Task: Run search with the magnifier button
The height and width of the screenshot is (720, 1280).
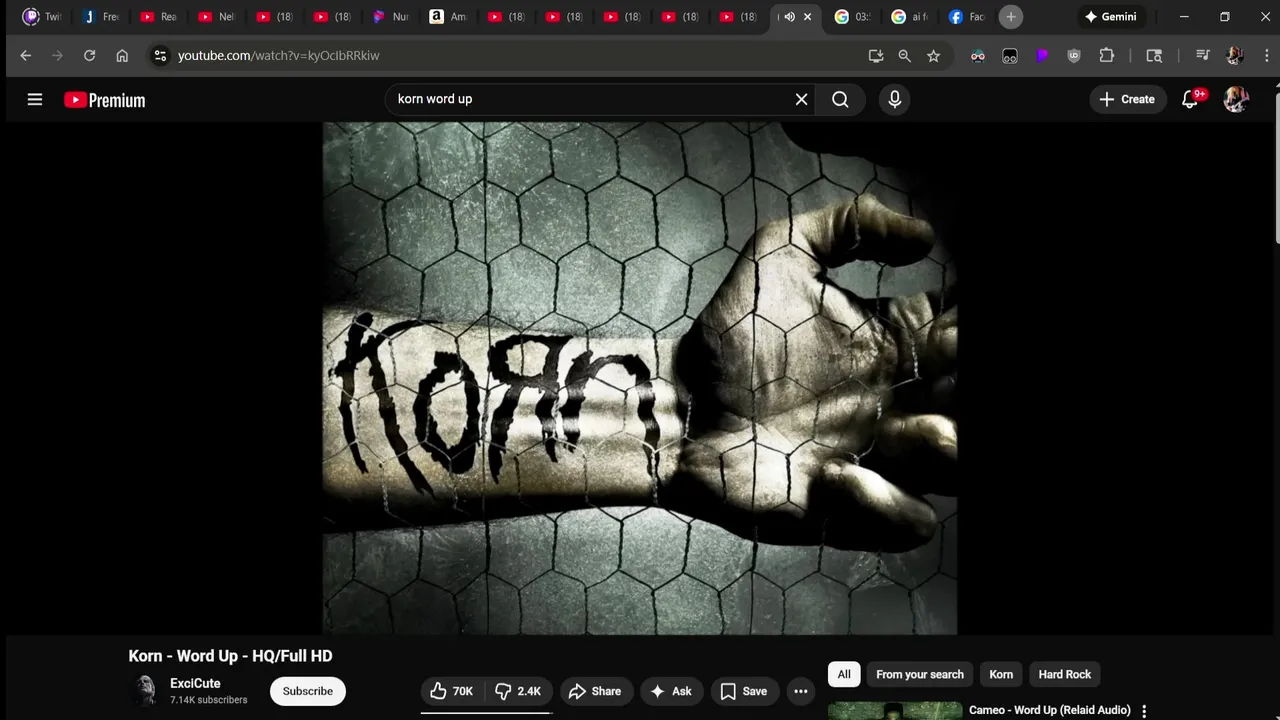Action: (840, 99)
